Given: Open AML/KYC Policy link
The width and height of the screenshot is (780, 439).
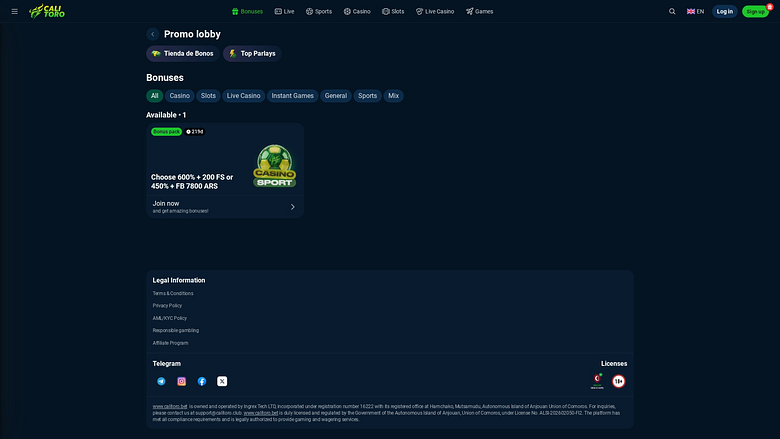Looking at the screenshot, I should 170,318.
